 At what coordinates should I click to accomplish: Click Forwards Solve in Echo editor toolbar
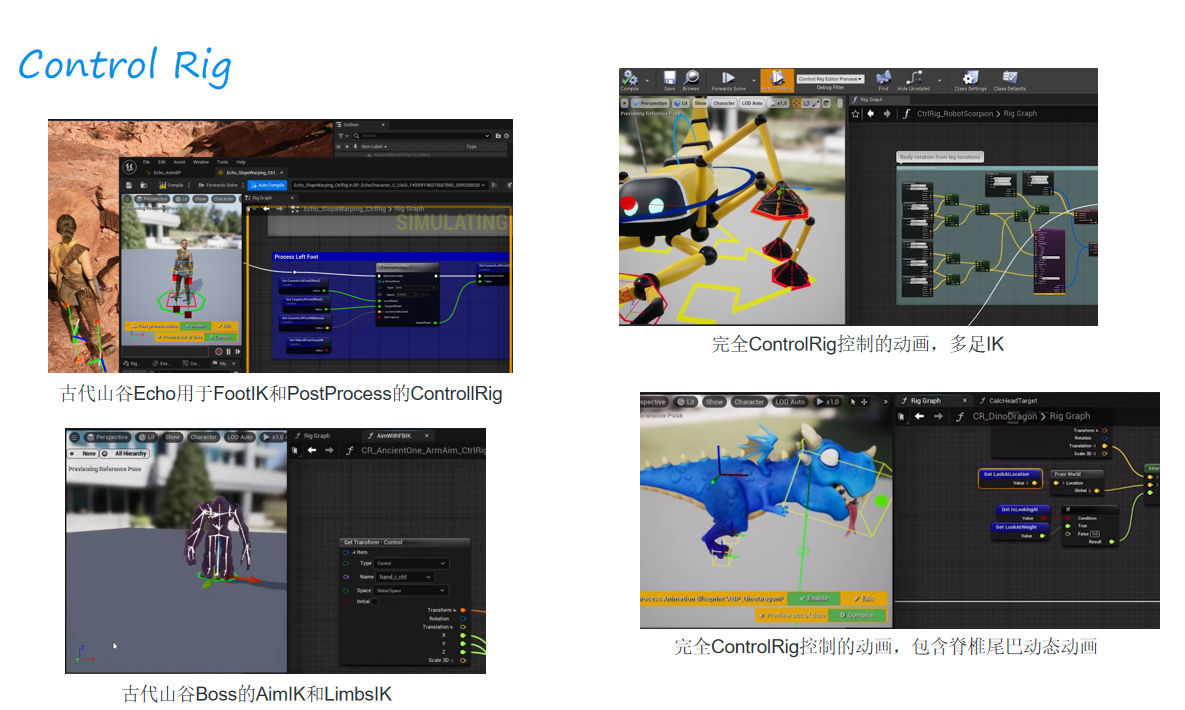(218, 185)
